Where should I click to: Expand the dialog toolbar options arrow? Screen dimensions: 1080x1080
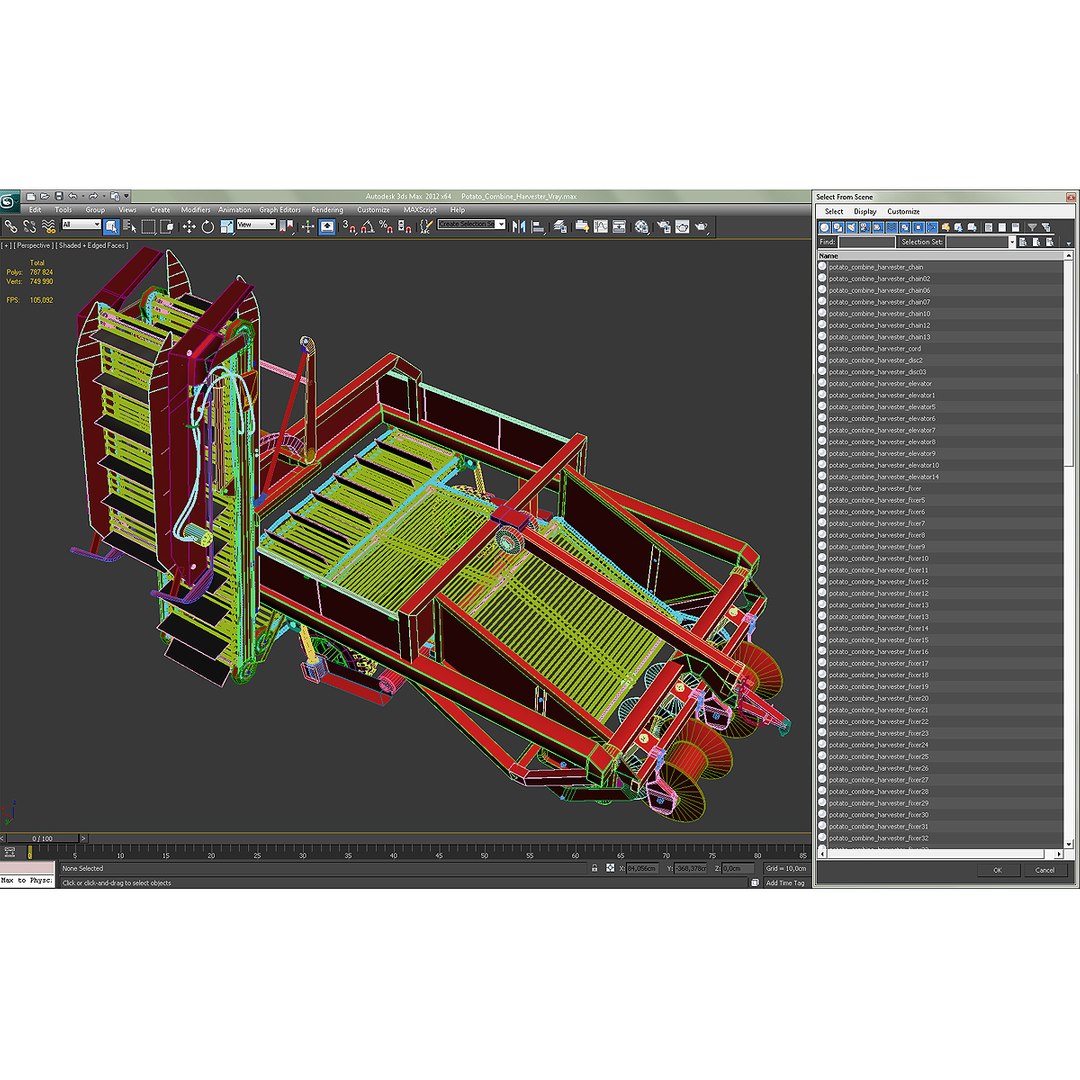pyautogui.click(x=1068, y=243)
